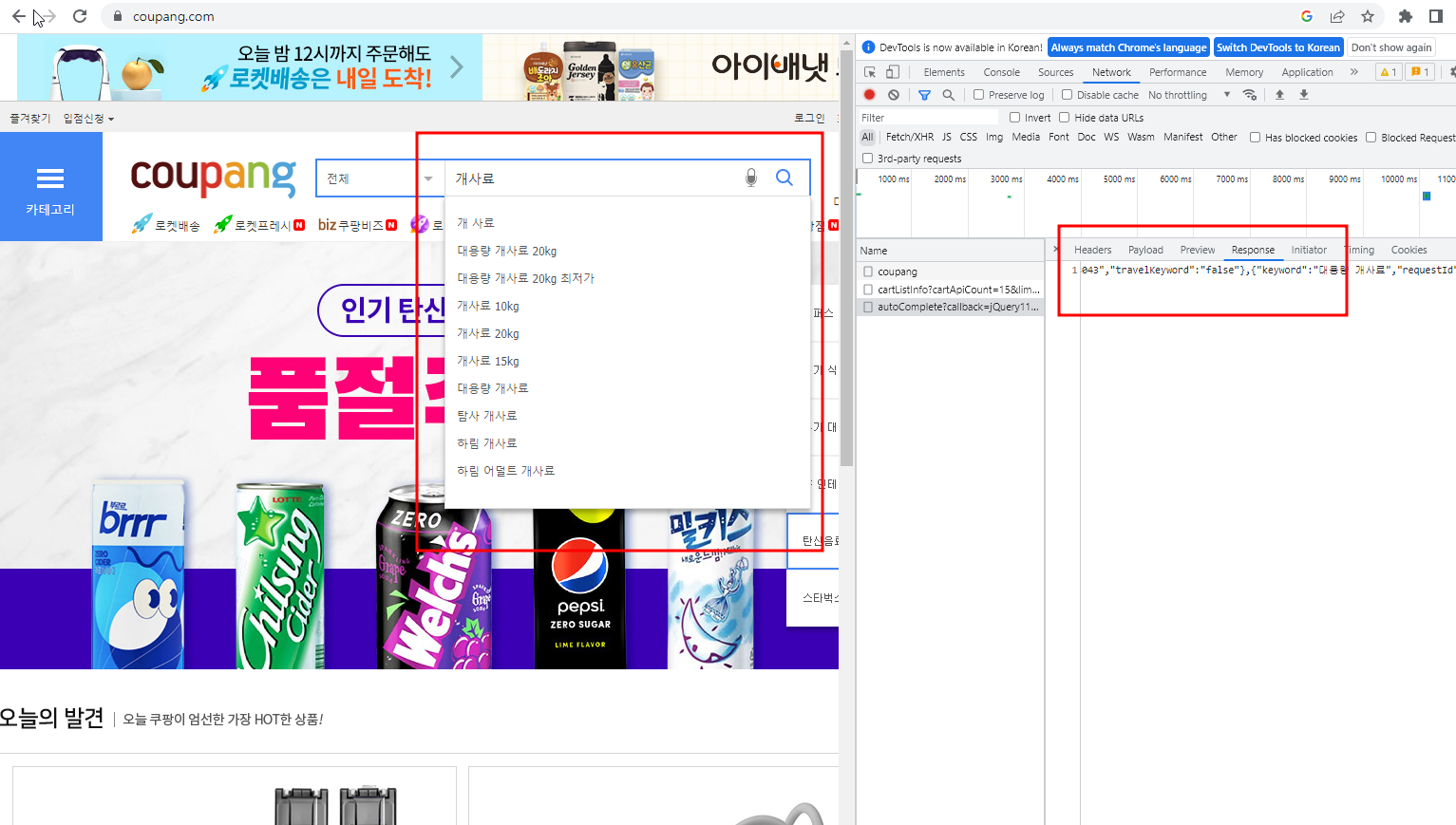Check the Invert filter checkbox

pyautogui.click(x=1014, y=118)
